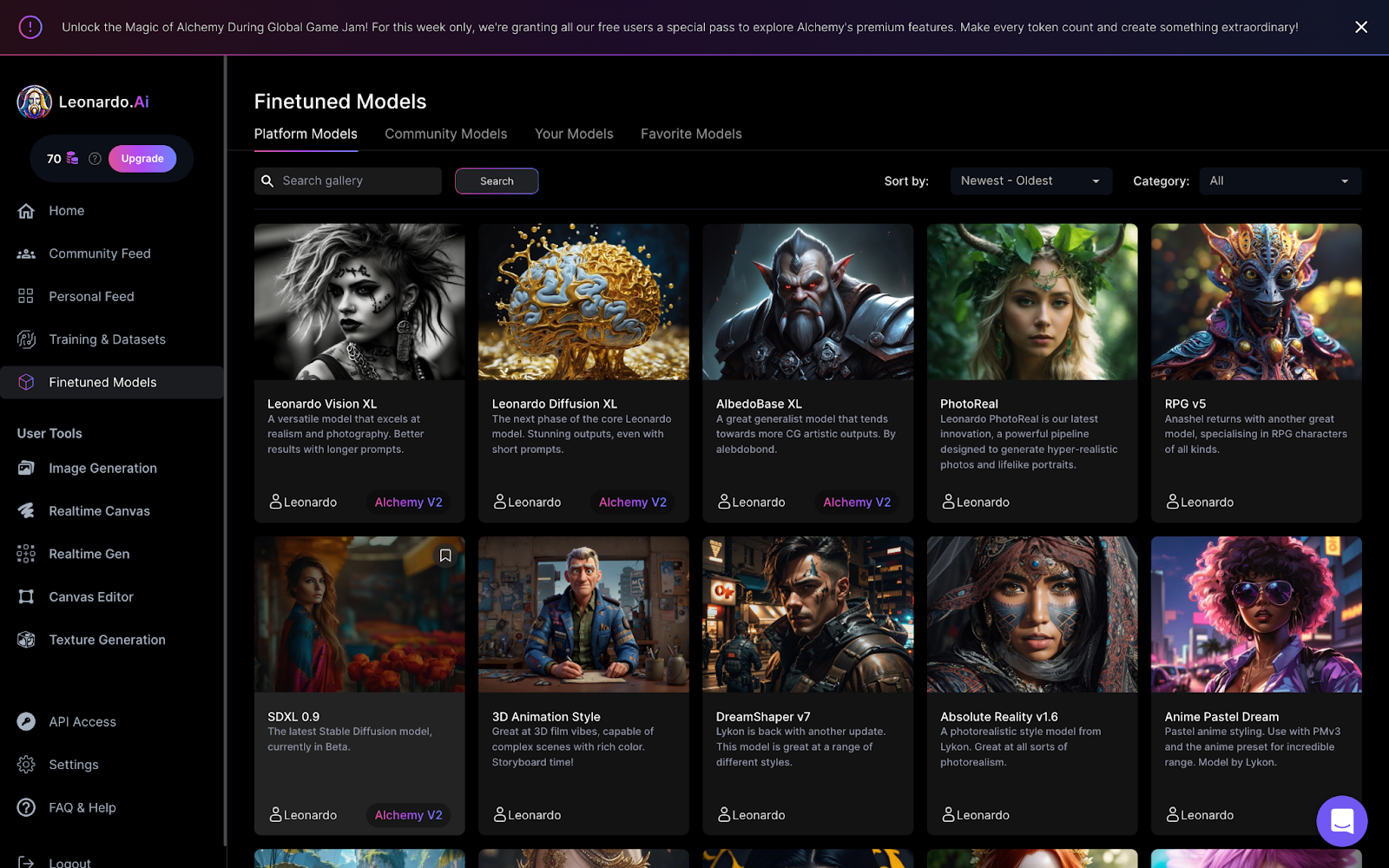Dismiss the Alchemy announcement banner
The height and width of the screenshot is (868, 1389).
tap(1361, 27)
